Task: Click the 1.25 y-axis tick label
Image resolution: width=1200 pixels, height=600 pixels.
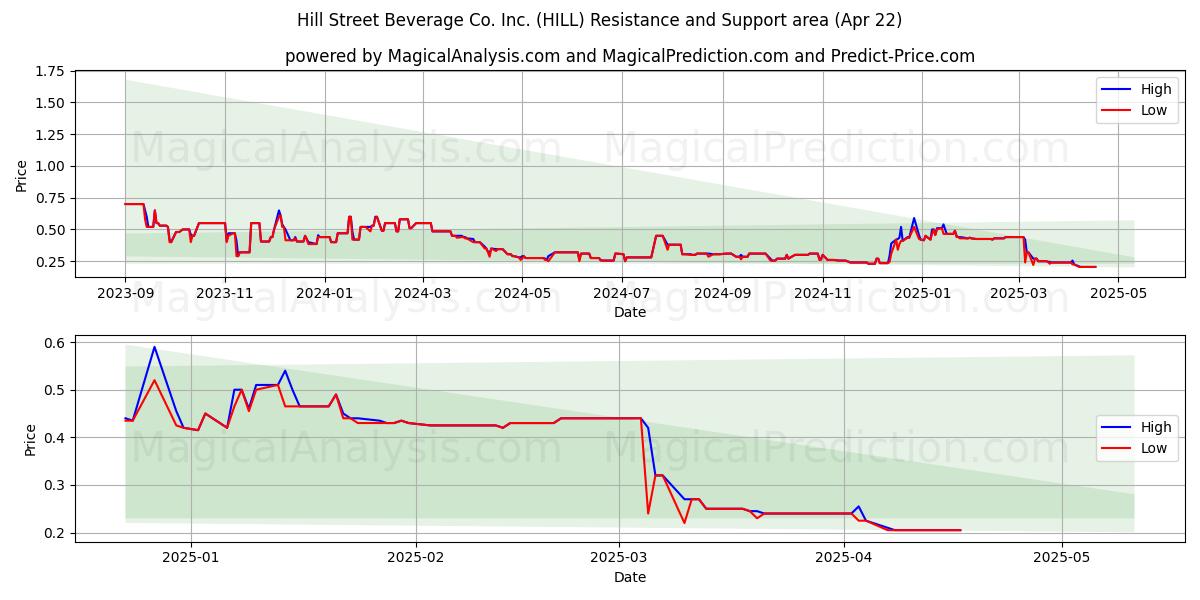Action: click(x=50, y=135)
